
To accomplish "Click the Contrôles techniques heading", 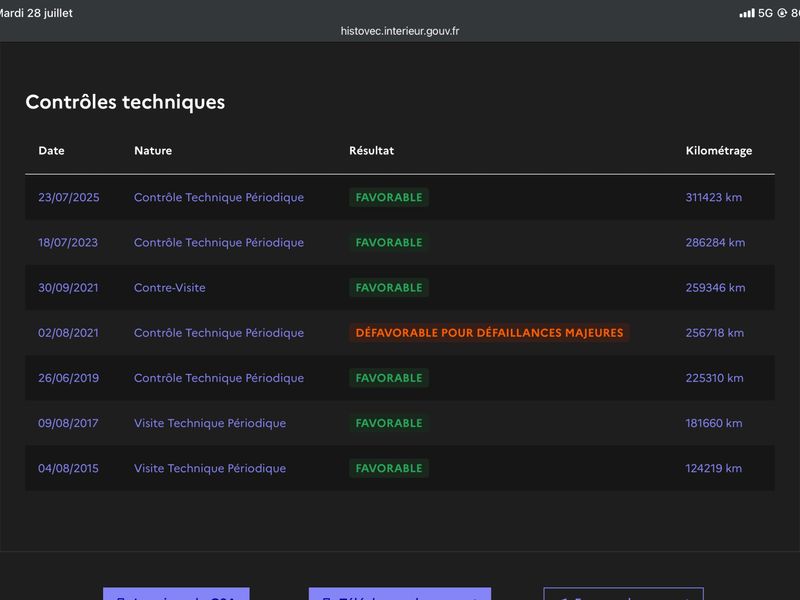I will 125,102.
